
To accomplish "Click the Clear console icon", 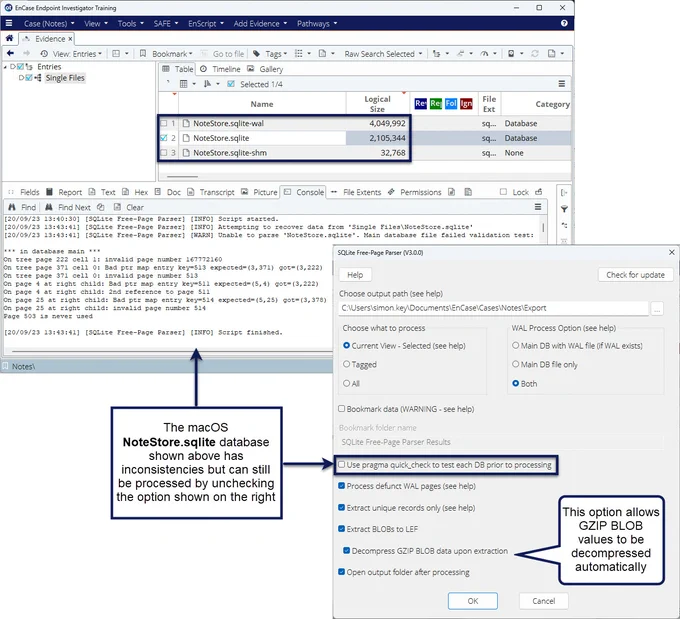I will (x=117, y=207).
